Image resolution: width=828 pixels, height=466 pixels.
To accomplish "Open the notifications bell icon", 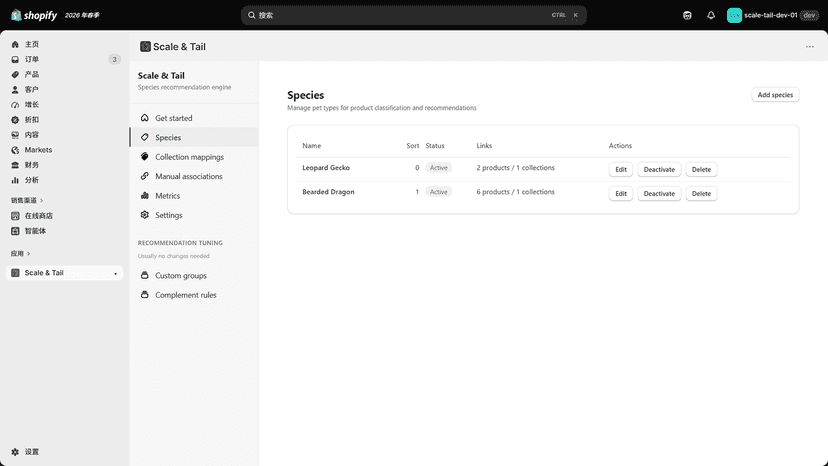I will 711,15.
